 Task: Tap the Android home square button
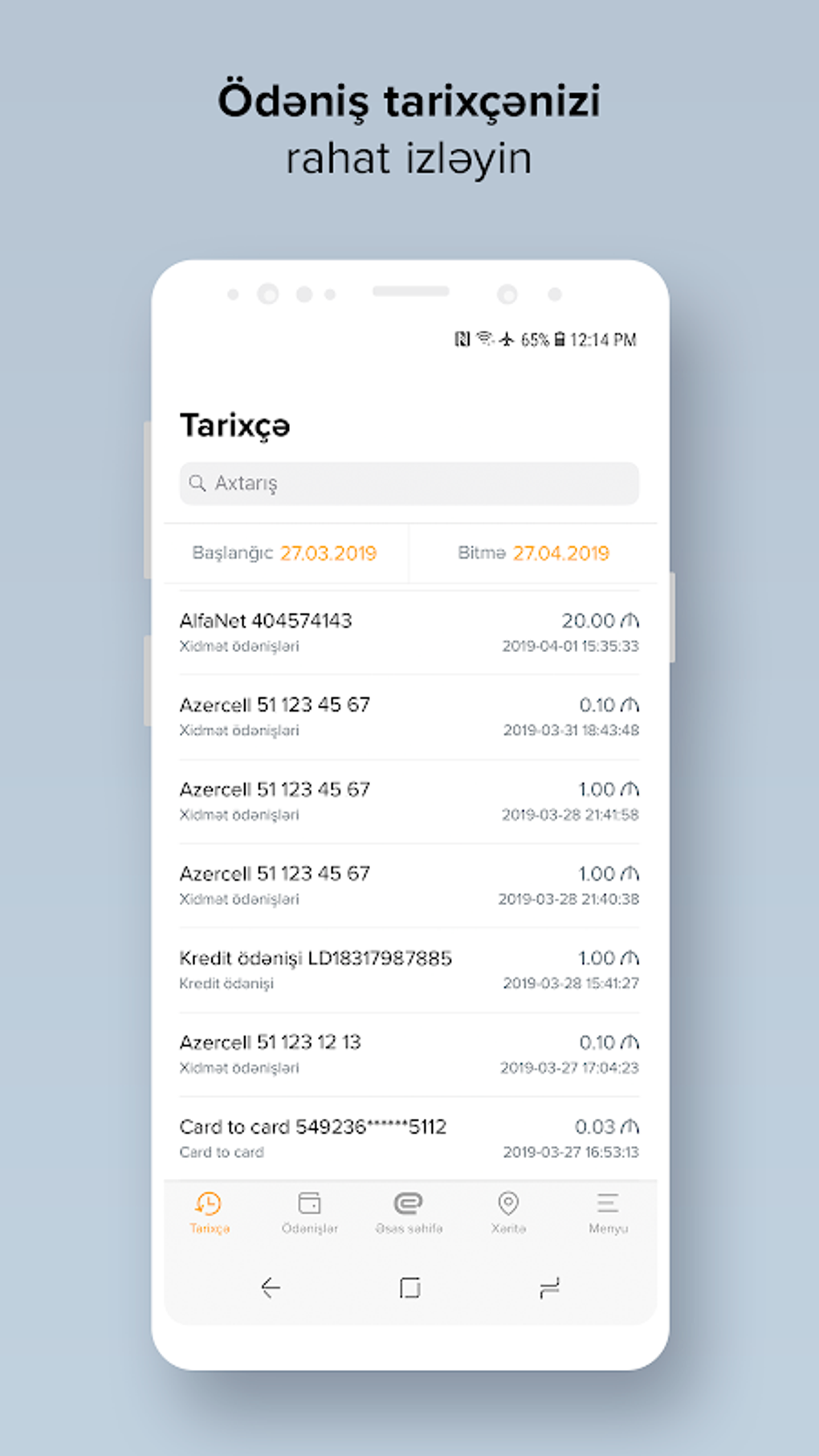(x=409, y=1288)
